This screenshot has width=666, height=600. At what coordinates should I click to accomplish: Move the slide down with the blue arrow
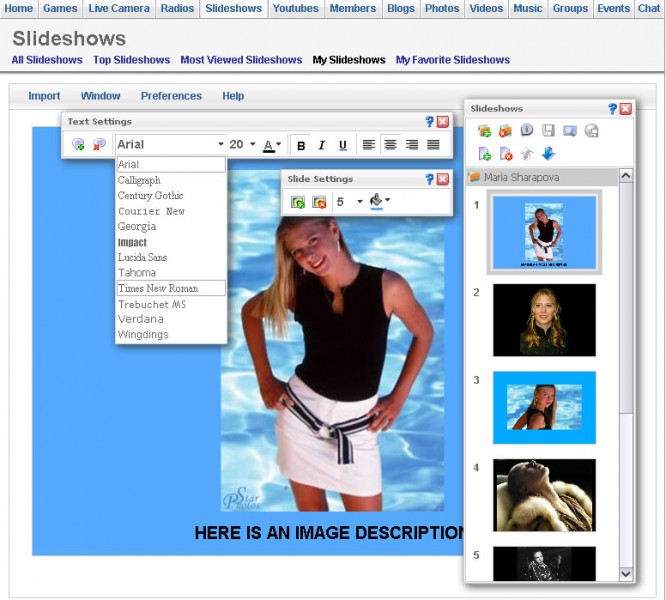pyautogui.click(x=548, y=154)
